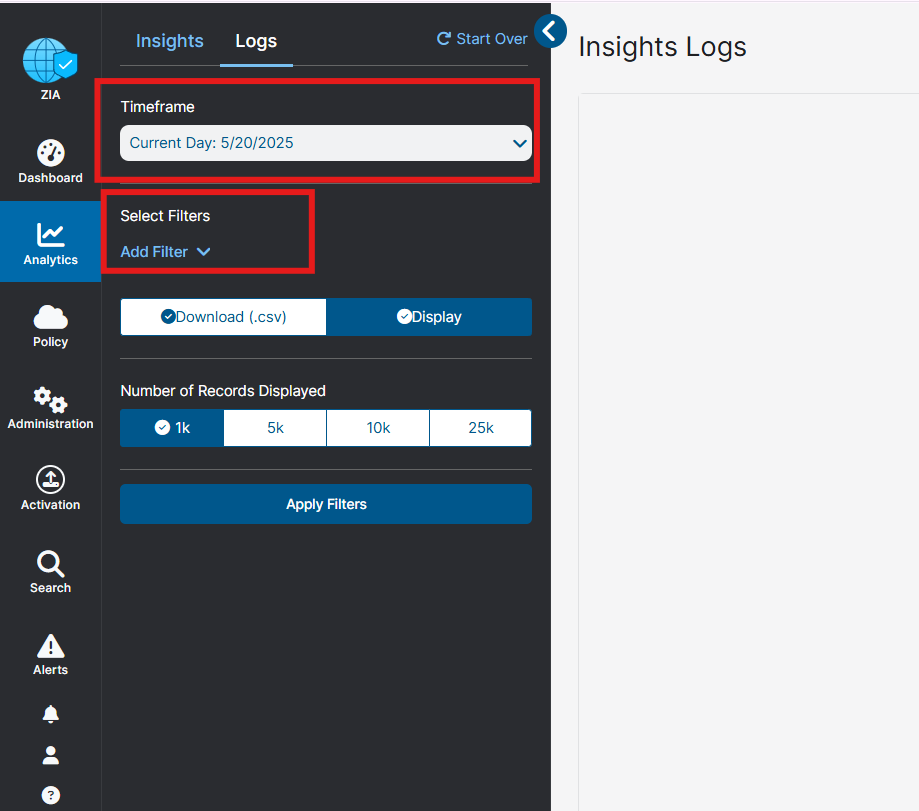Click the notification bell icon
This screenshot has height=811, width=919.
(x=51, y=714)
